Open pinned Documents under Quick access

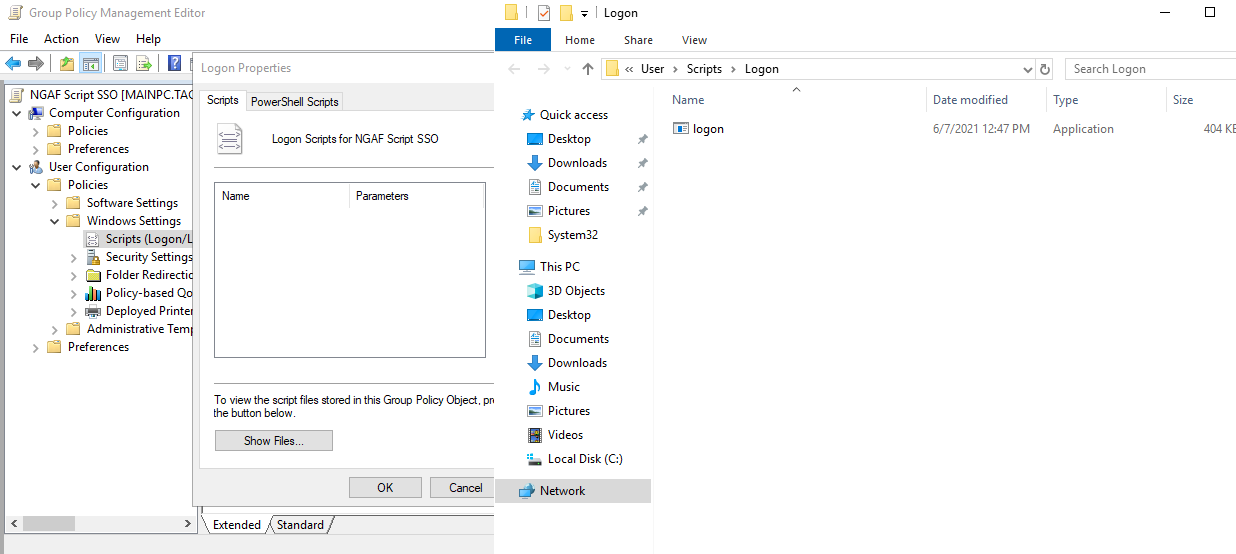578,187
